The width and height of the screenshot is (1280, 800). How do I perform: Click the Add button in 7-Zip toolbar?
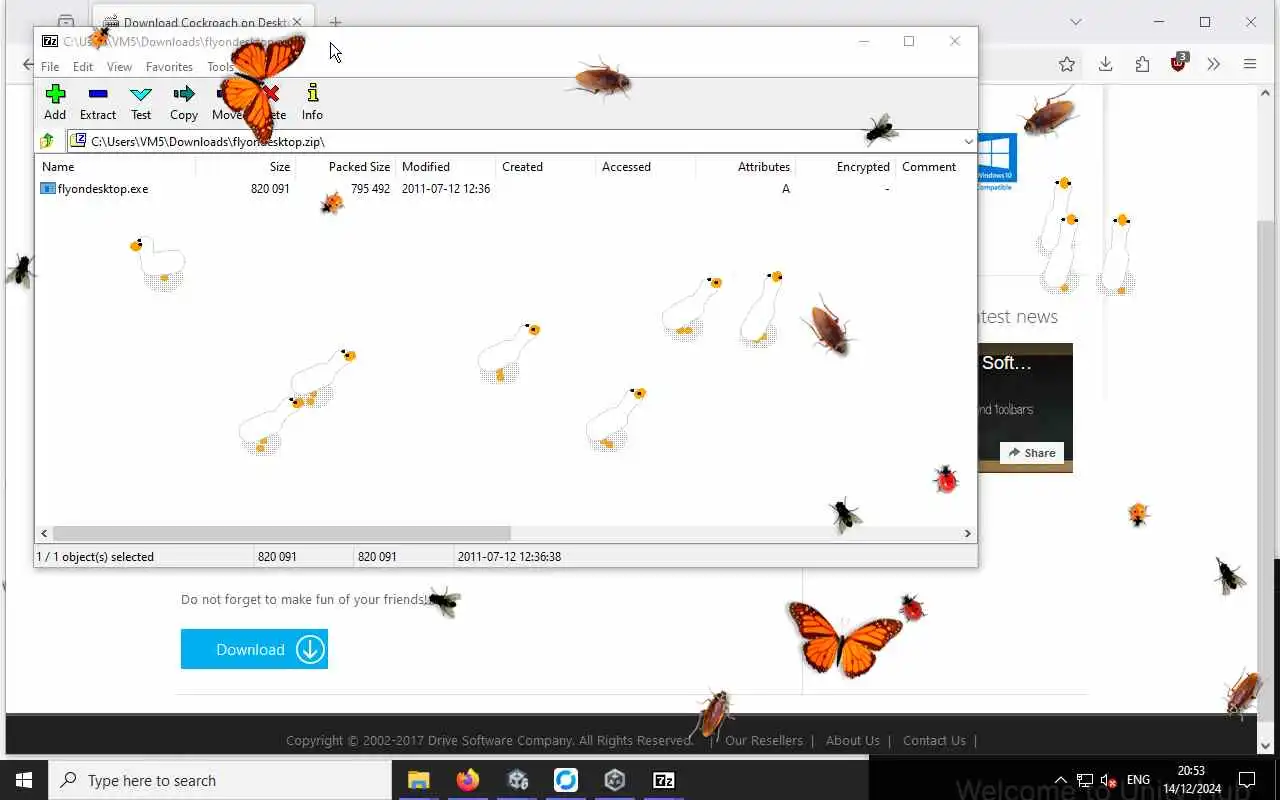[55, 102]
